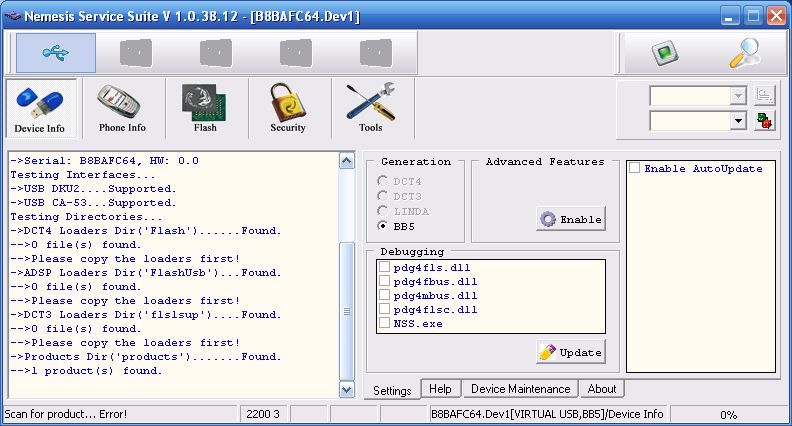This screenshot has width=792, height=426.
Task: Click the grayed icon beside upper combo box
Action: tap(764, 95)
